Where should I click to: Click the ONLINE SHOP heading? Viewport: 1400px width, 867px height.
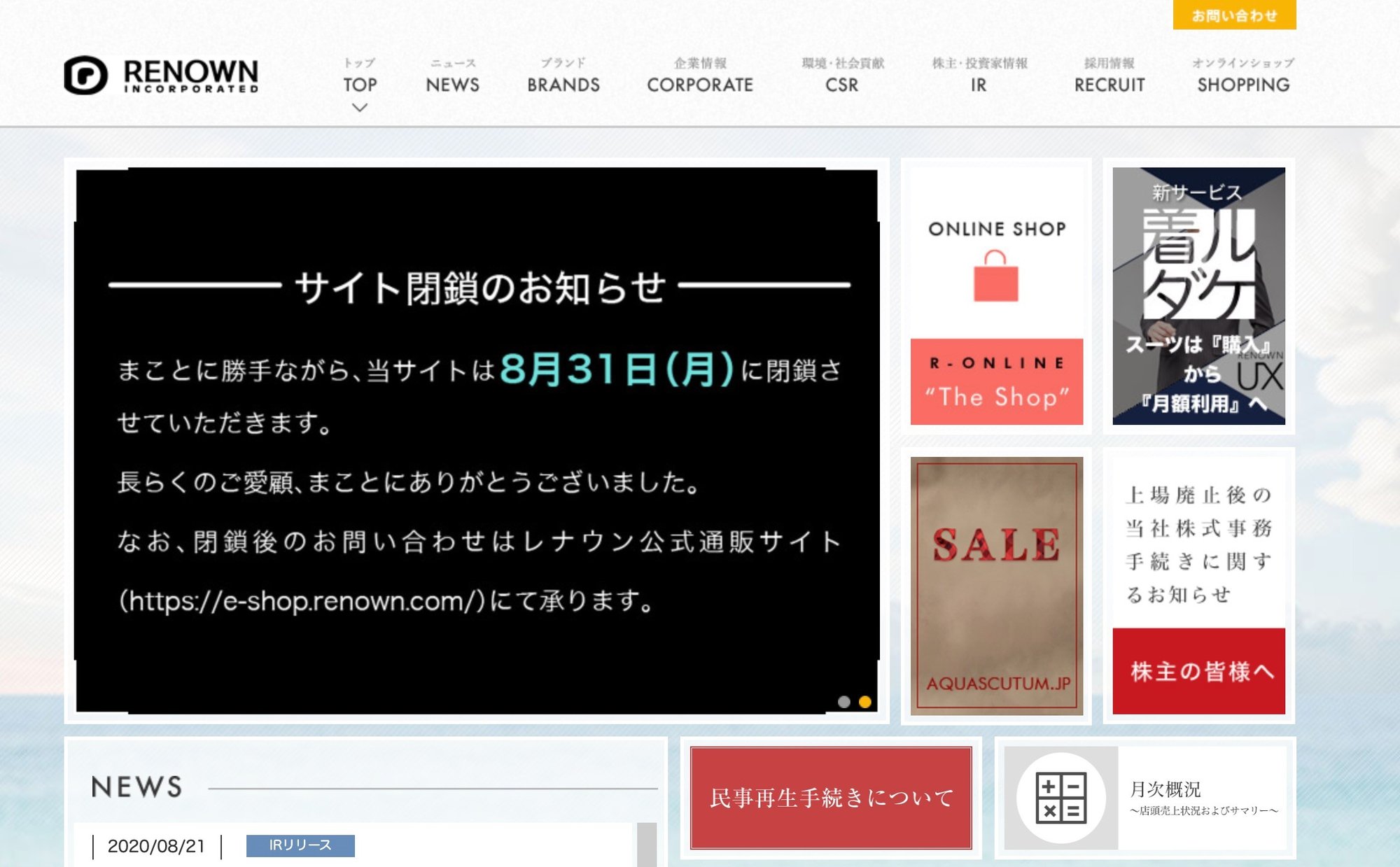coord(997,229)
